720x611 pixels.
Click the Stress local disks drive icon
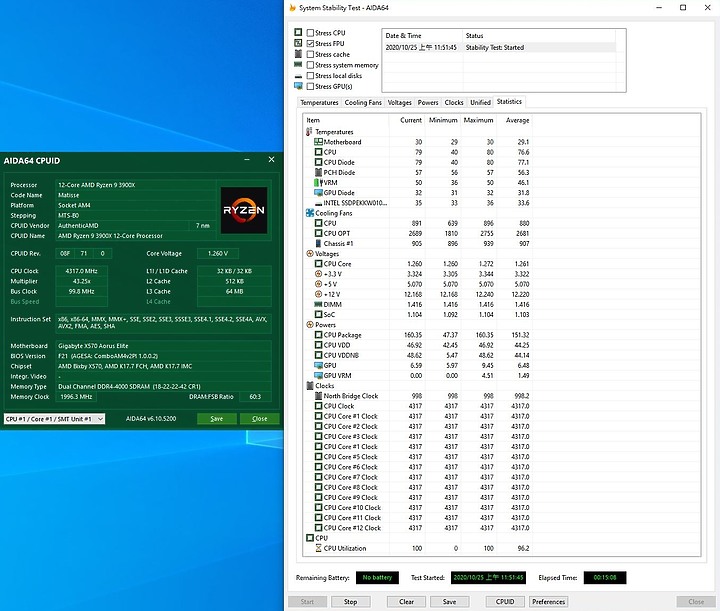tap(298, 76)
